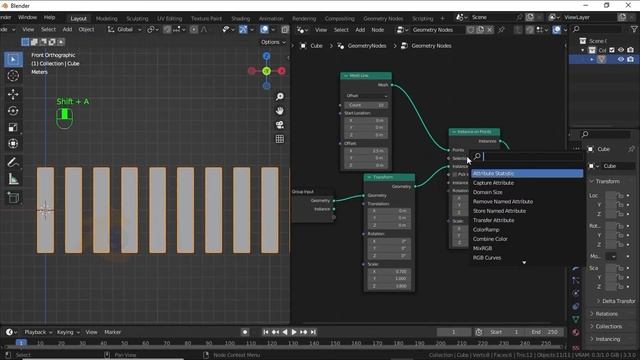The height and width of the screenshot is (360, 640).
Task: Pin the Cube properties panel
Action: coord(631,149)
